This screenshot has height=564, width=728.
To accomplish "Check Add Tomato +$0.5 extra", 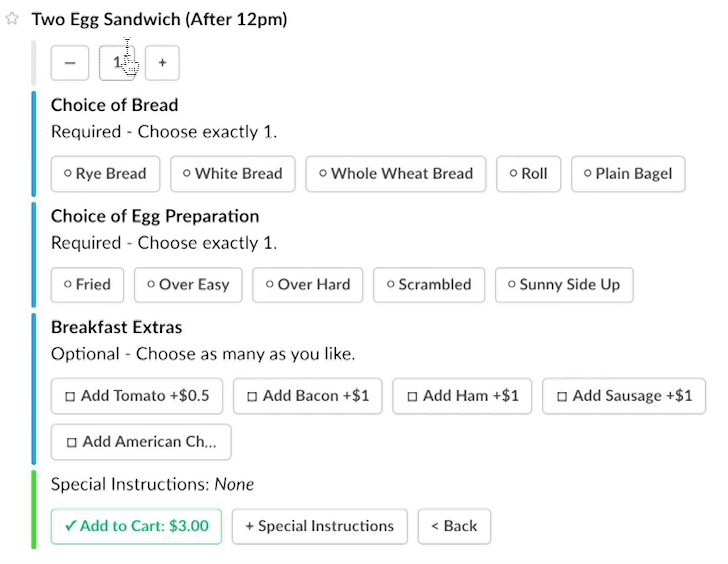I will point(137,396).
